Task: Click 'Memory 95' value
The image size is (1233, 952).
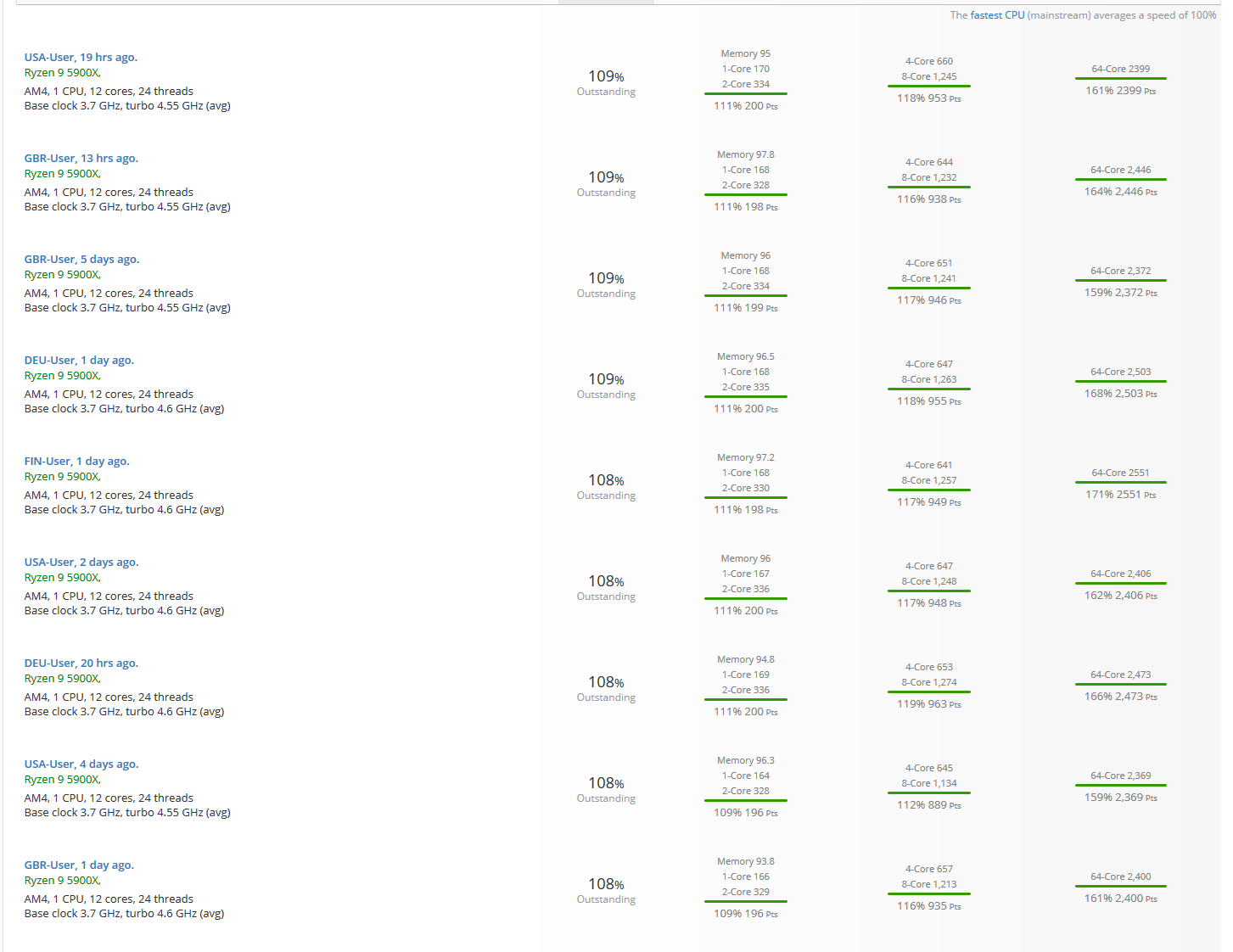Action: 746,53
